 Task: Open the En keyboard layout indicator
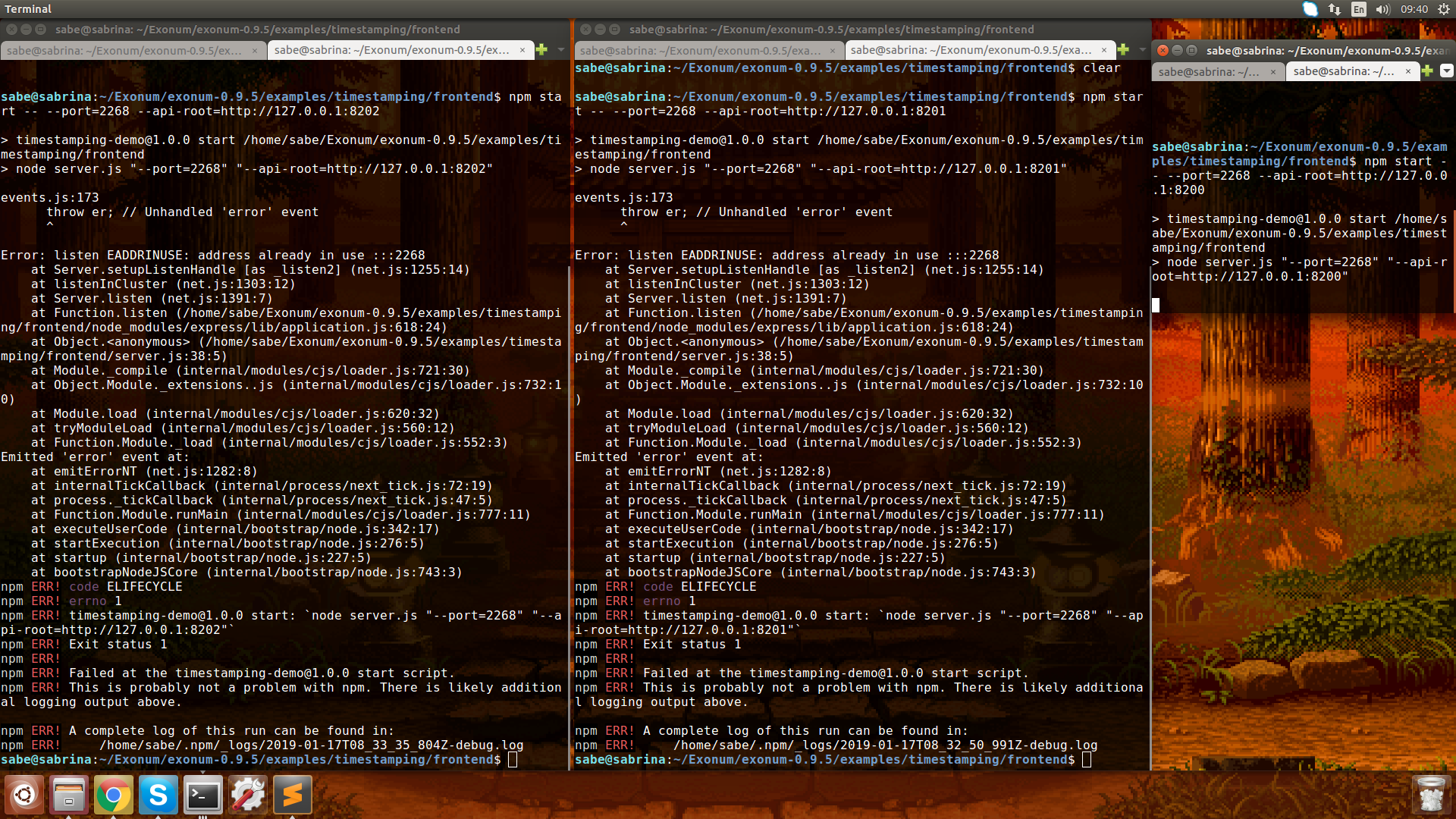(1359, 9)
